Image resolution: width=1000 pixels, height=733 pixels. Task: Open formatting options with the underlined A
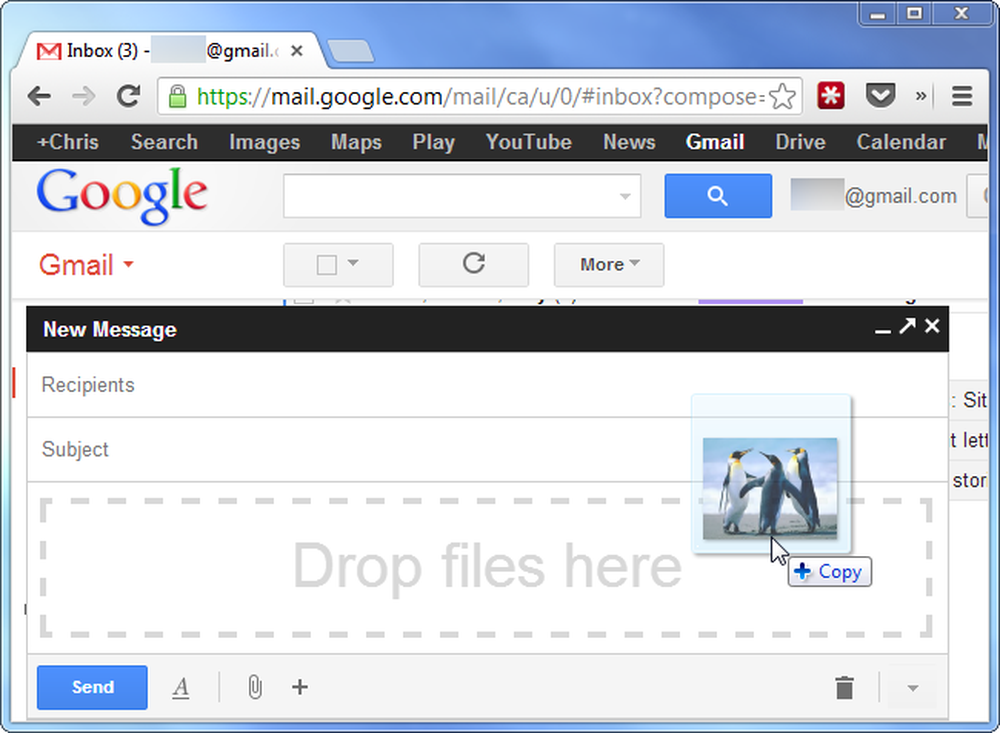181,687
